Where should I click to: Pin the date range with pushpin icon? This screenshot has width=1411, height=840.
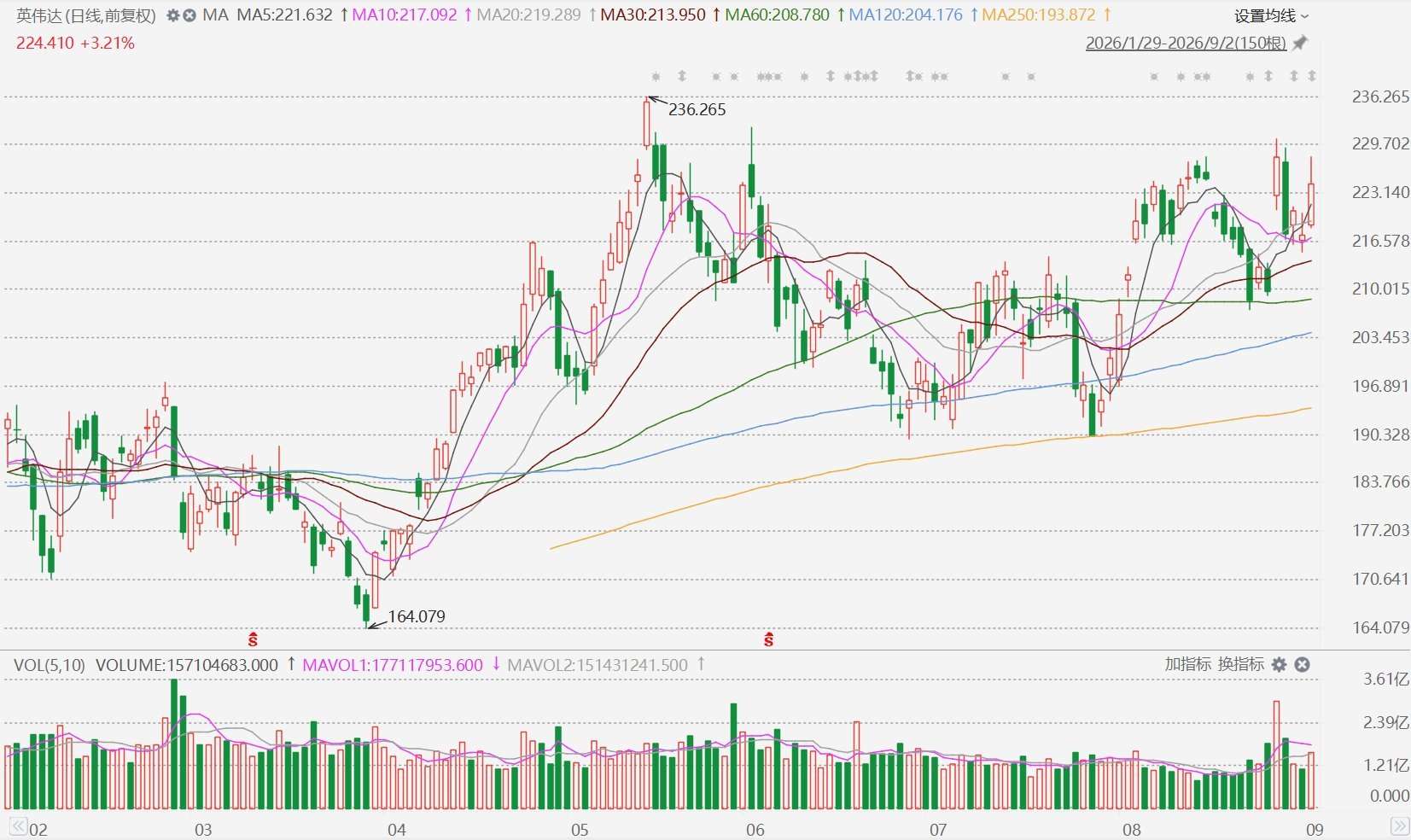(1300, 43)
